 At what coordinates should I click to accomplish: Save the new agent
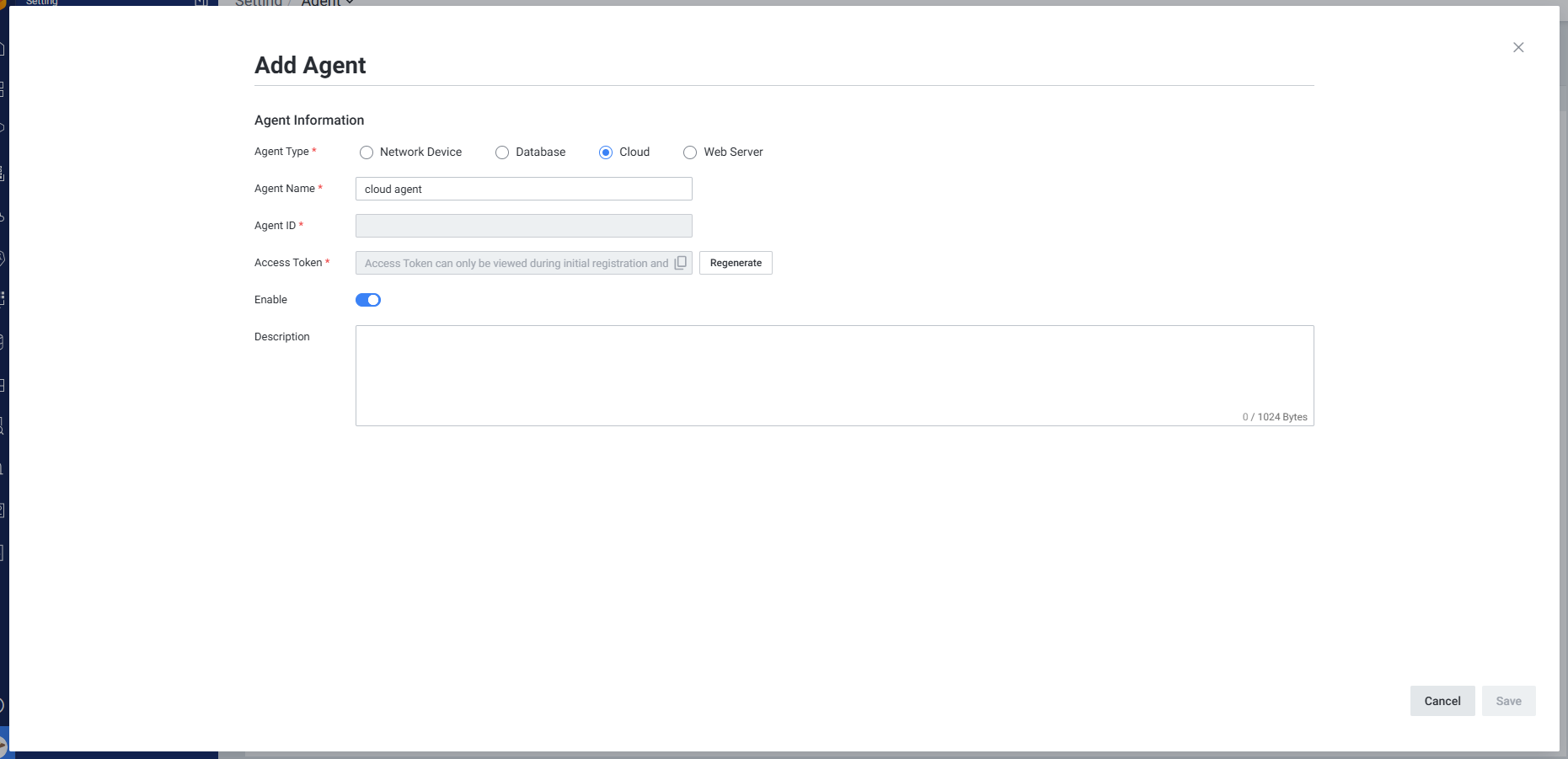(x=1508, y=701)
